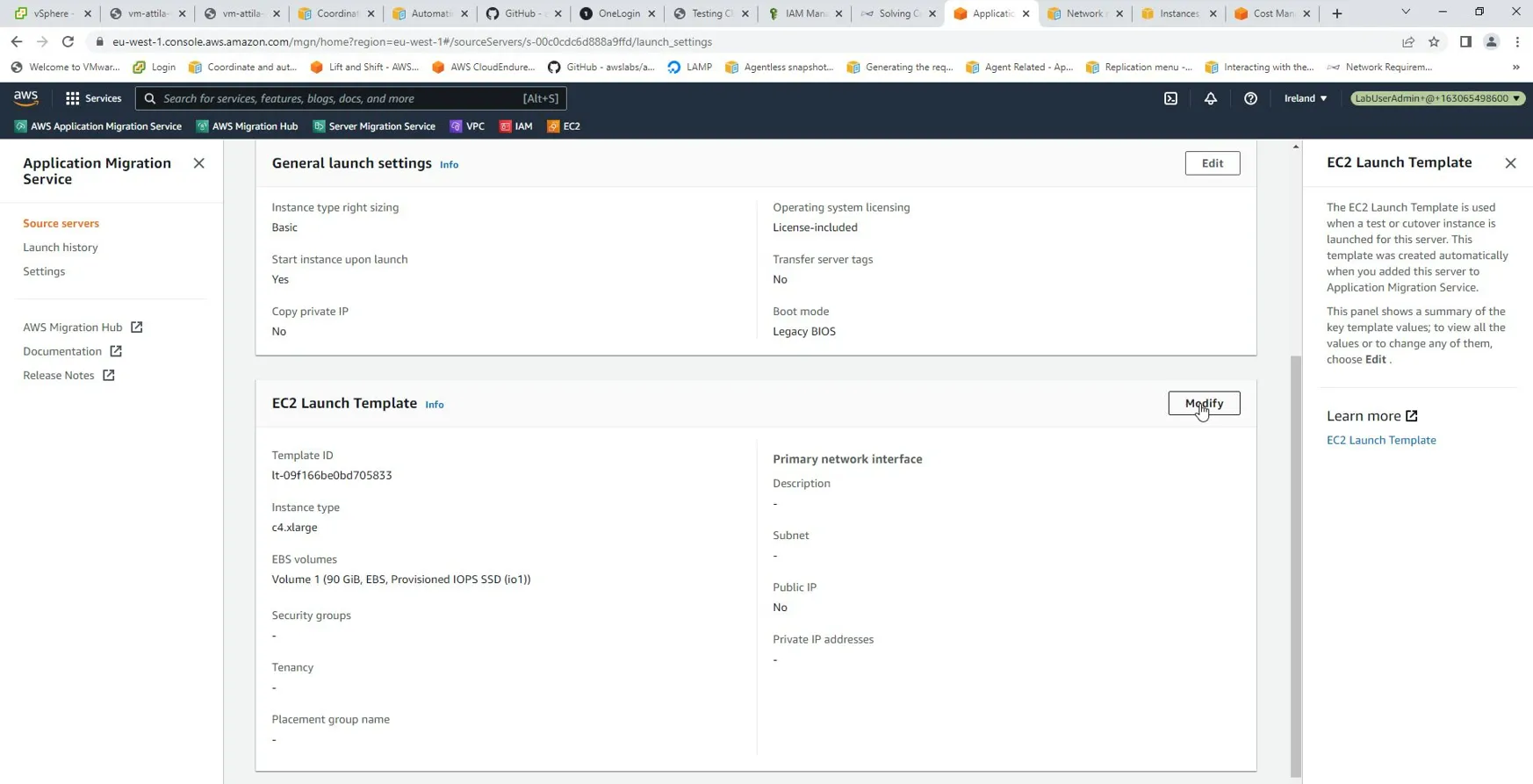Click the Volume 1 (90 GiB) EBS entry
This screenshot has height=784, width=1533.
point(401,579)
